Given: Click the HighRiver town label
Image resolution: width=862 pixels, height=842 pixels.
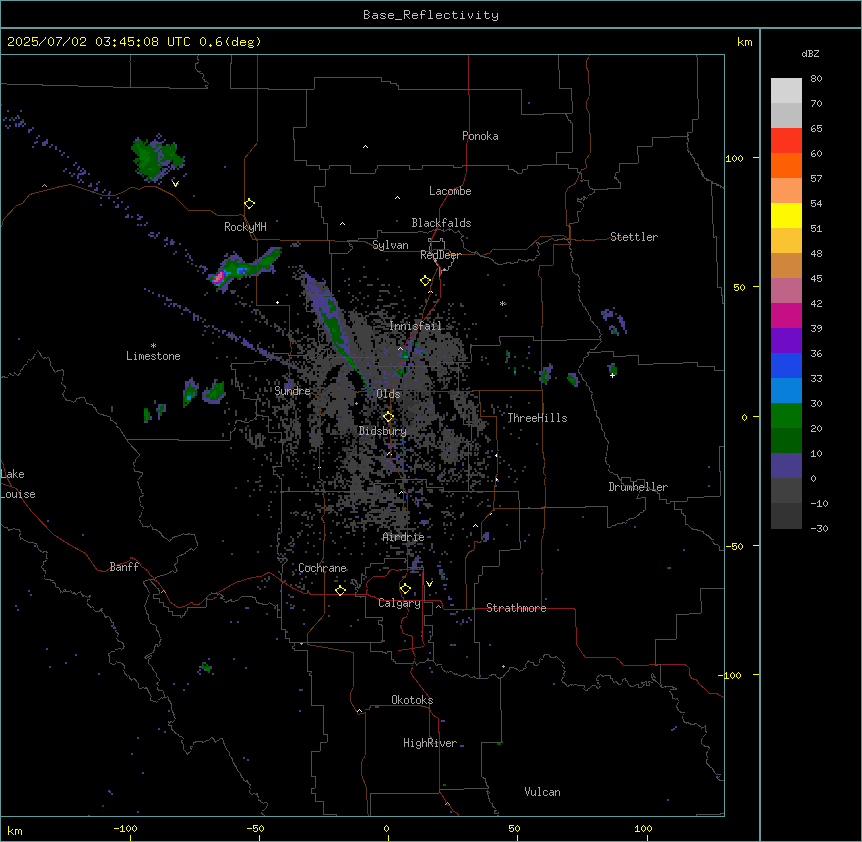Looking at the screenshot, I should 430,743.
